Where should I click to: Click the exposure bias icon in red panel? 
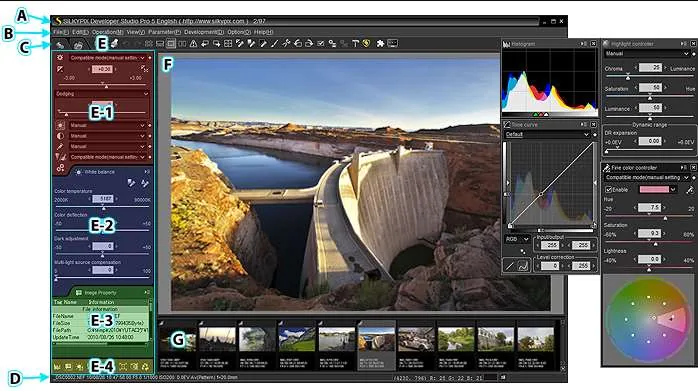click(60, 69)
